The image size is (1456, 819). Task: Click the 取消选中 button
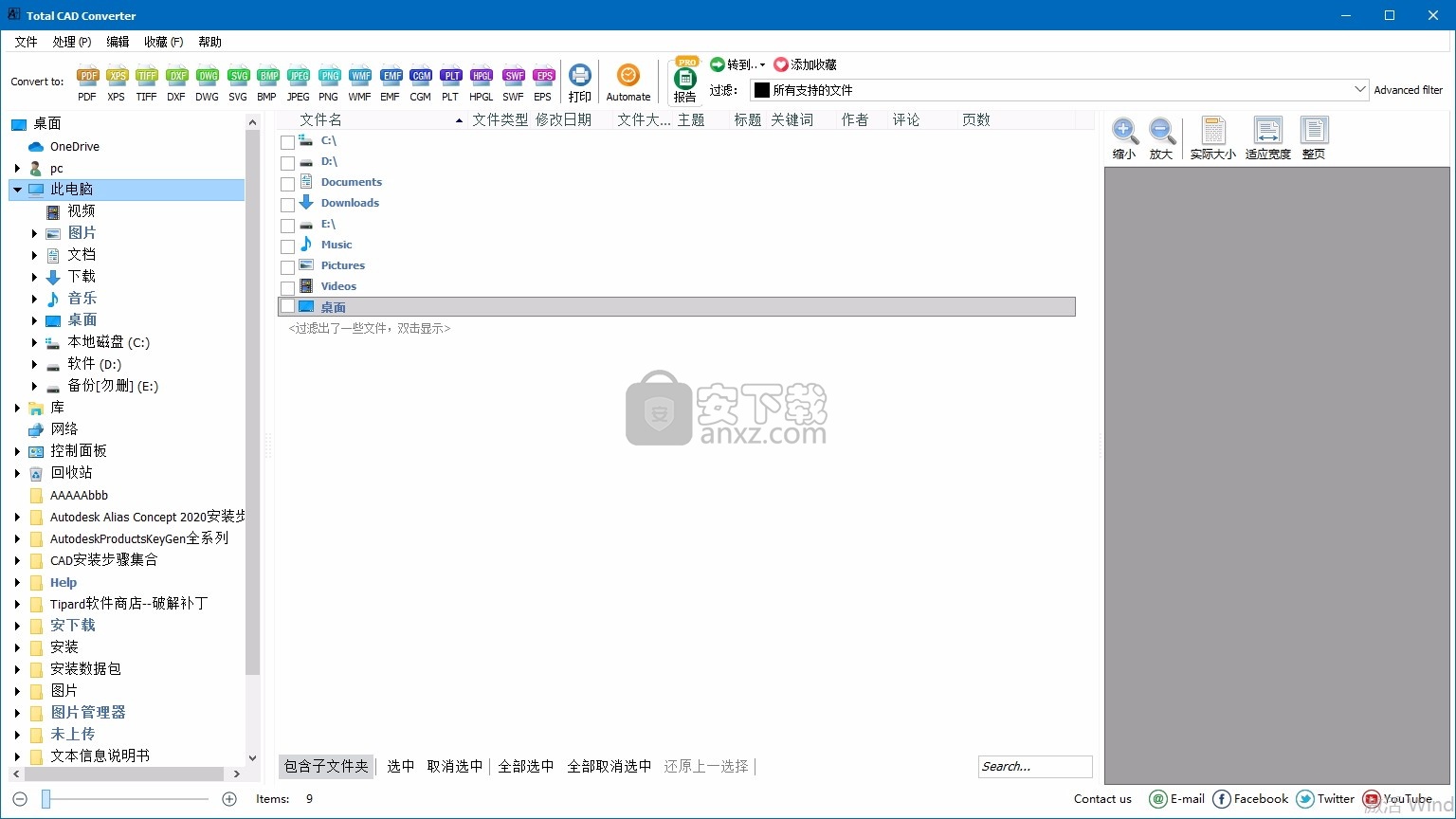[x=455, y=766]
